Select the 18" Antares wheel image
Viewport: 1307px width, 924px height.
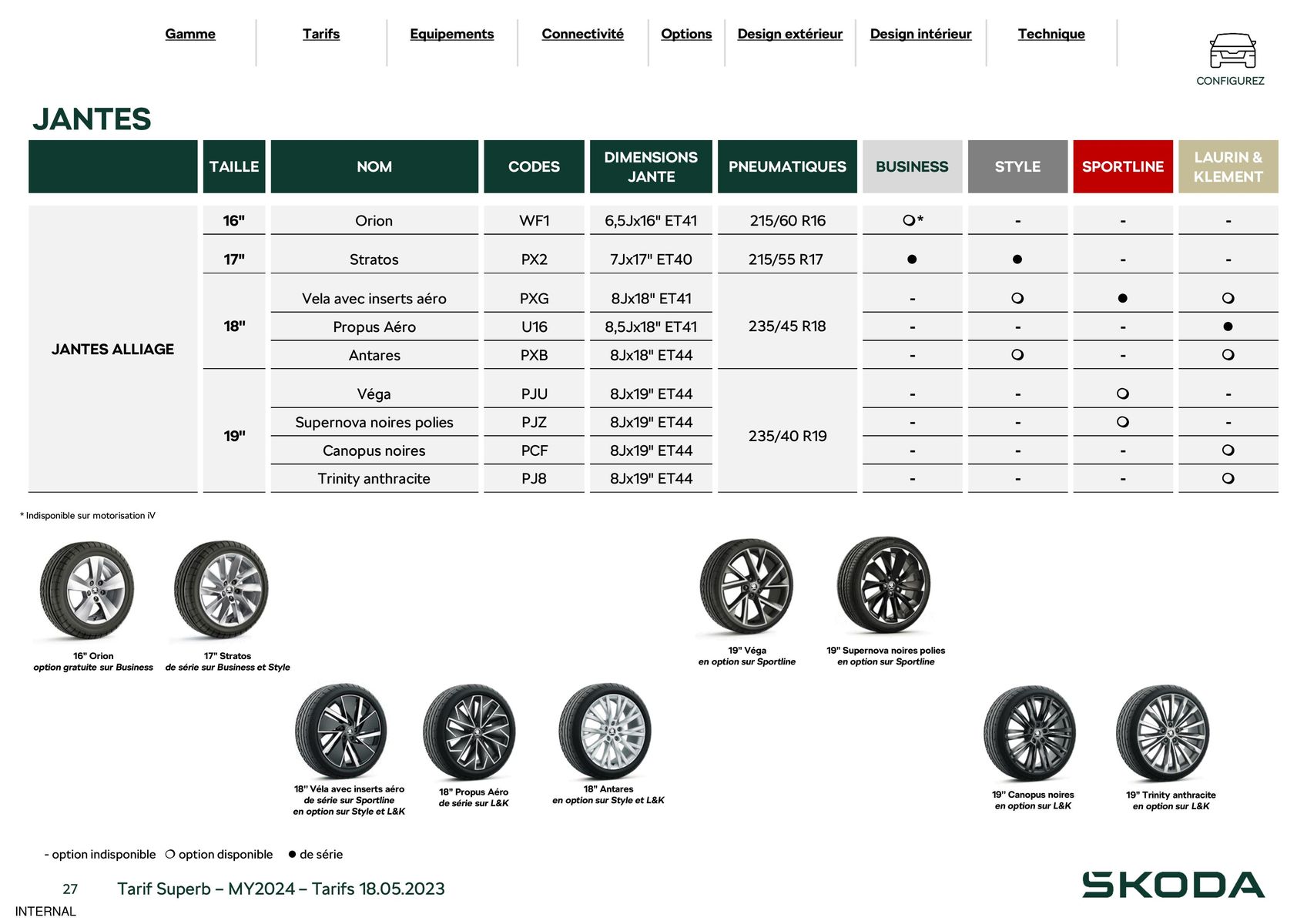coord(605,731)
